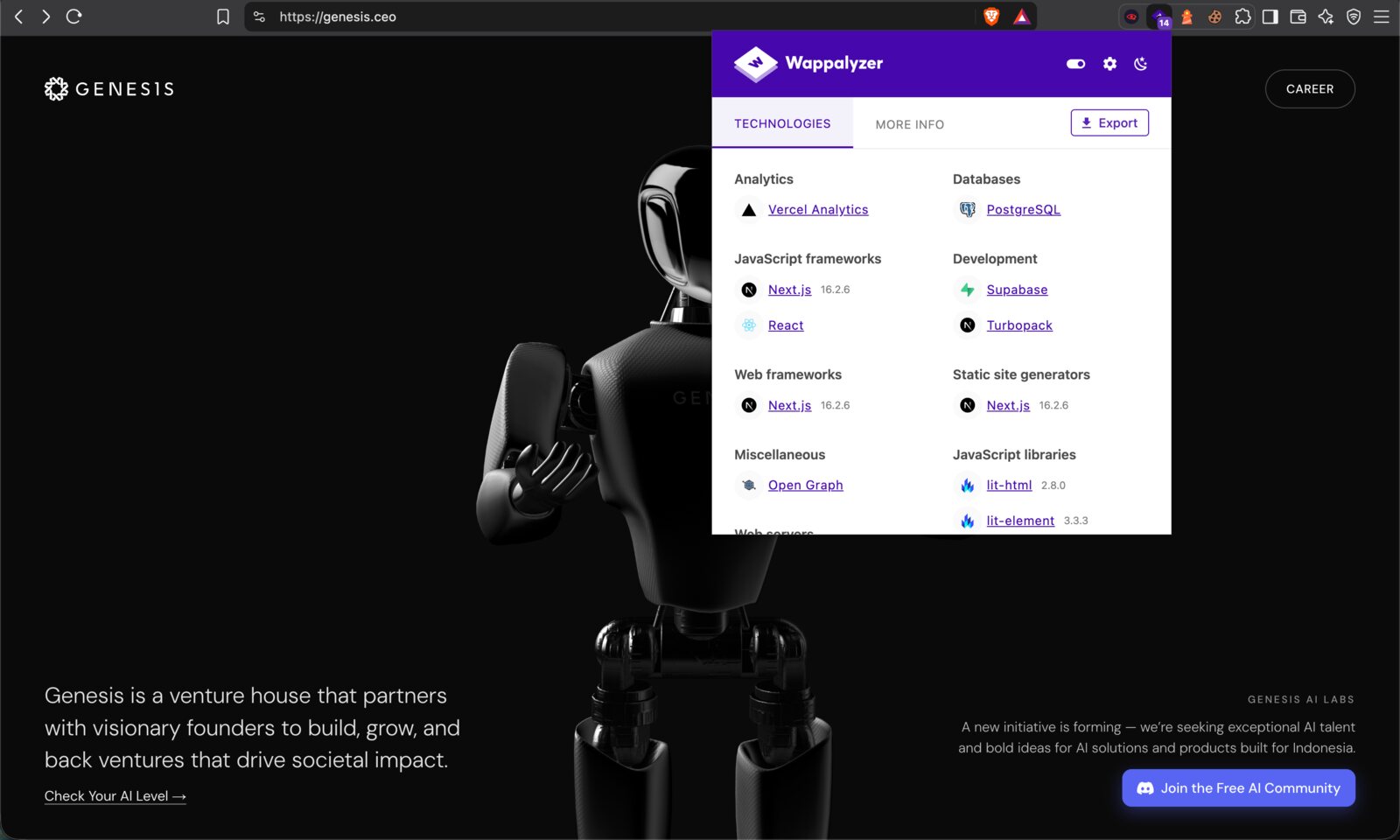
Task: Toggle Wappalyzer dark mode moon icon
Action: coord(1141,64)
